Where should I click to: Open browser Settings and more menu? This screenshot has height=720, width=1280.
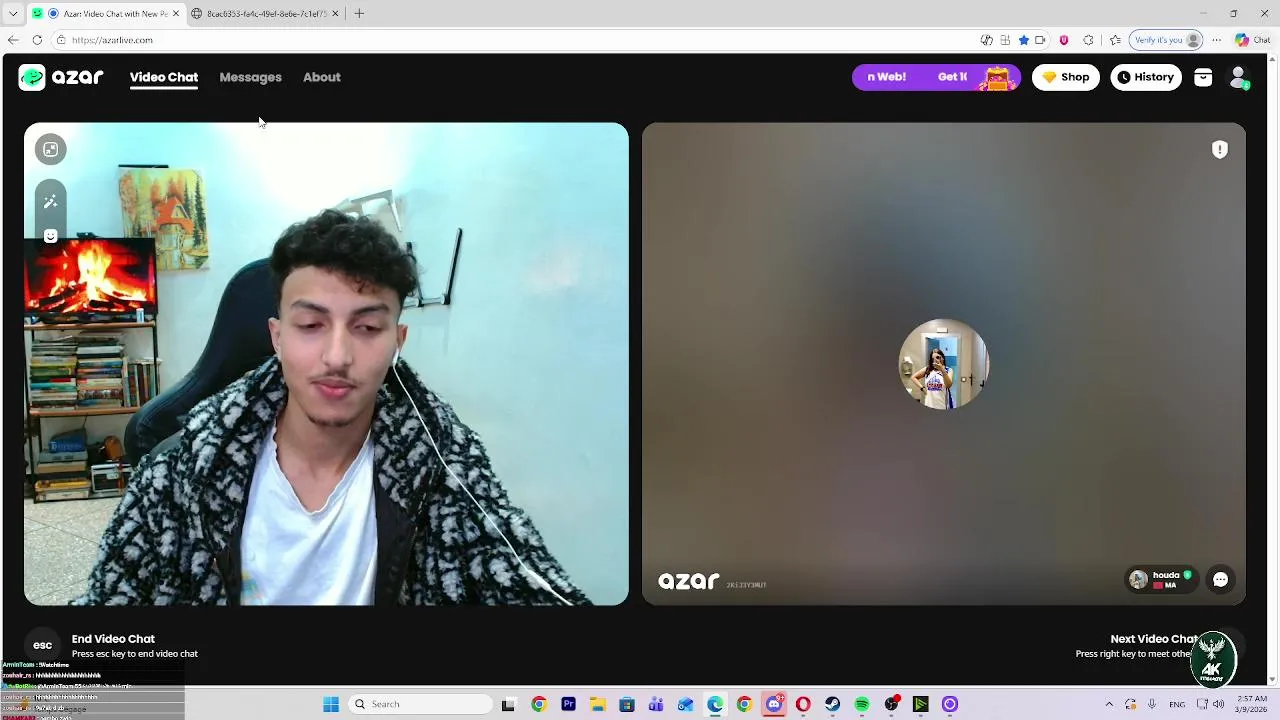tap(1216, 40)
